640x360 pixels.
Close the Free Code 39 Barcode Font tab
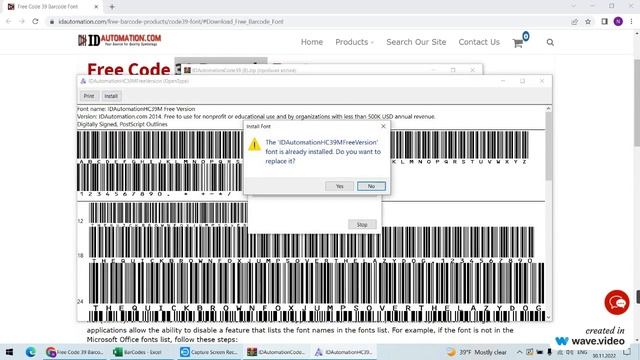pos(96,7)
